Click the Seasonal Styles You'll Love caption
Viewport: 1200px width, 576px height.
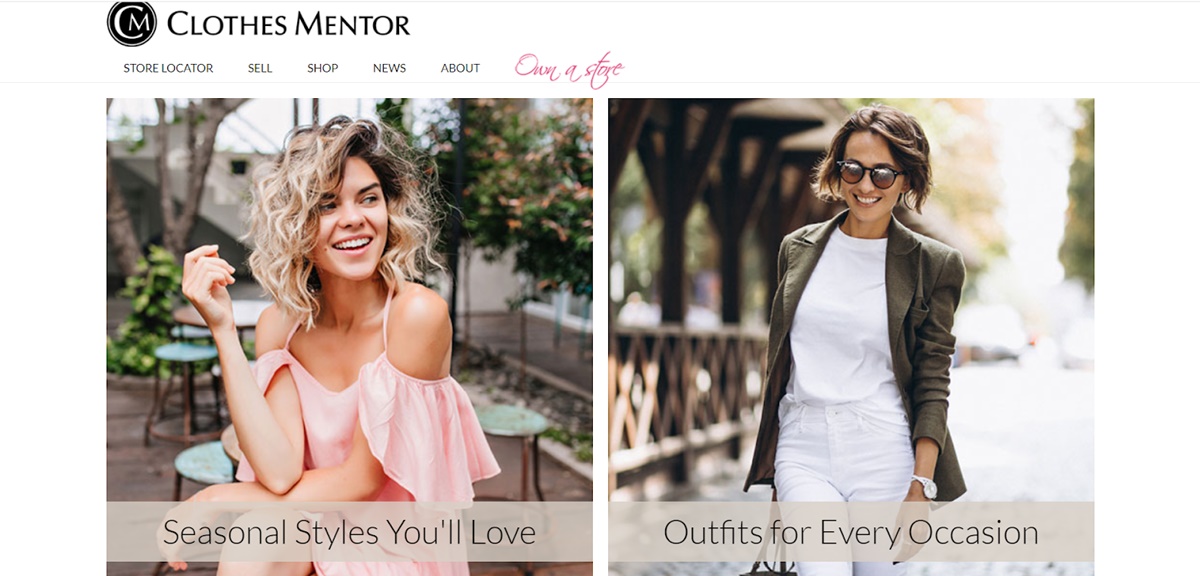[x=349, y=532]
